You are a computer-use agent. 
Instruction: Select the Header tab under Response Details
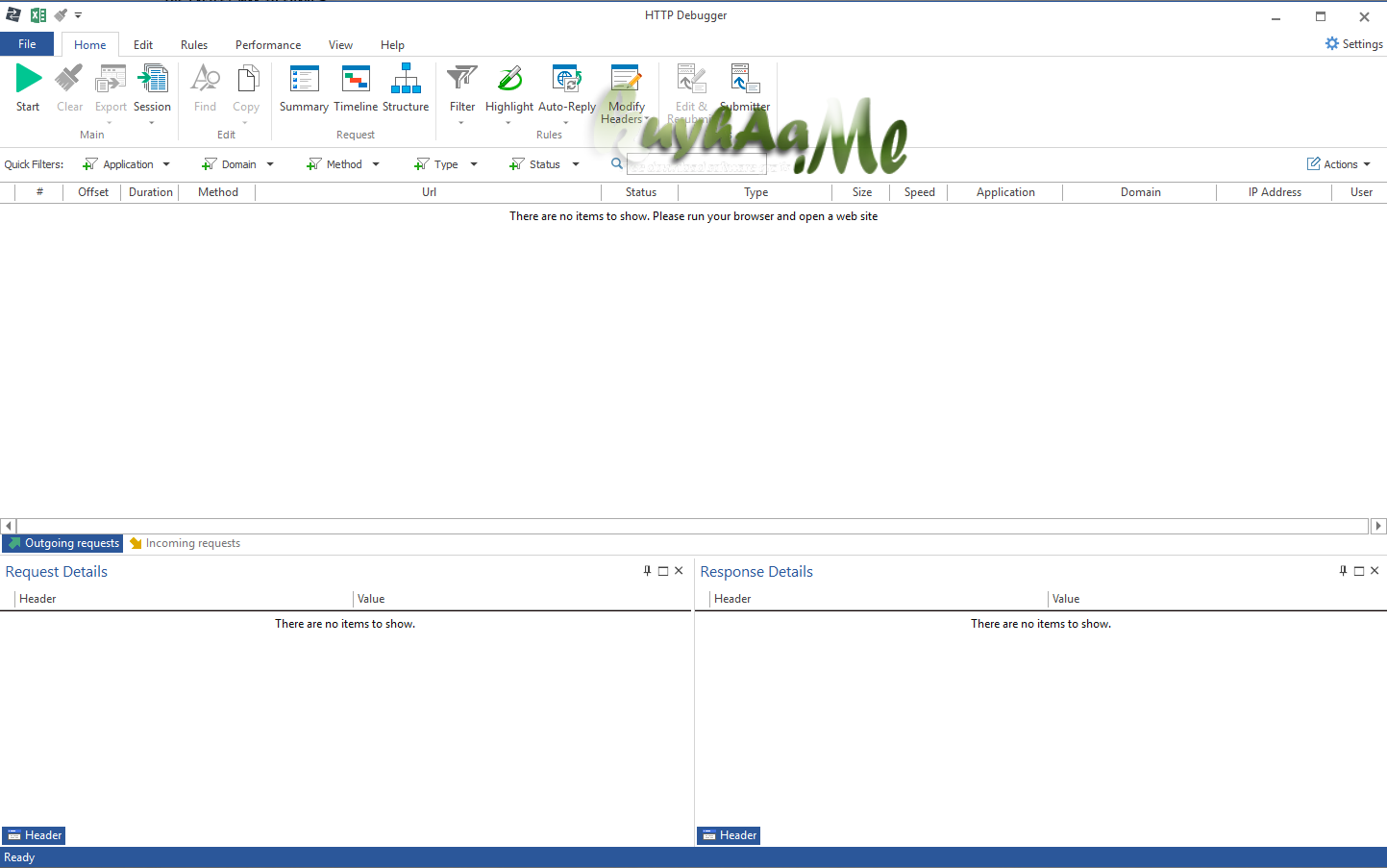pyautogui.click(x=729, y=835)
